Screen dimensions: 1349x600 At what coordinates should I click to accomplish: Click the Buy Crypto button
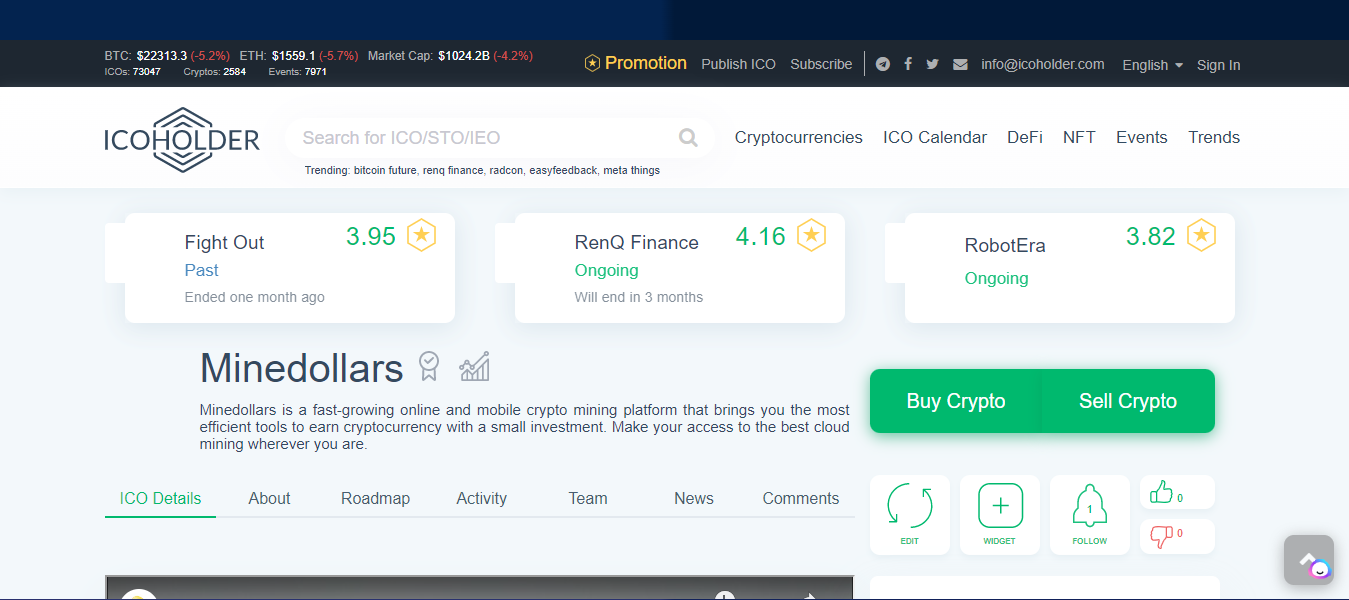pyautogui.click(x=956, y=401)
